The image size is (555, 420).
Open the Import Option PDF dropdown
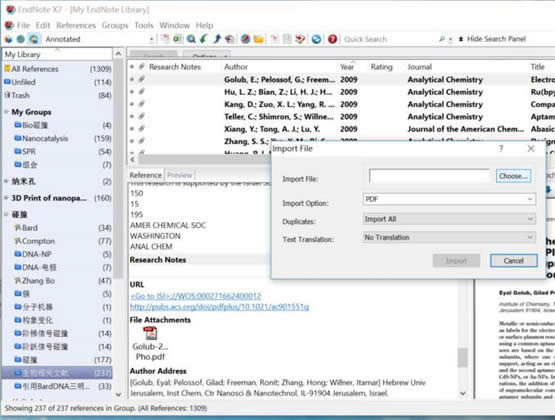[x=449, y=199]
